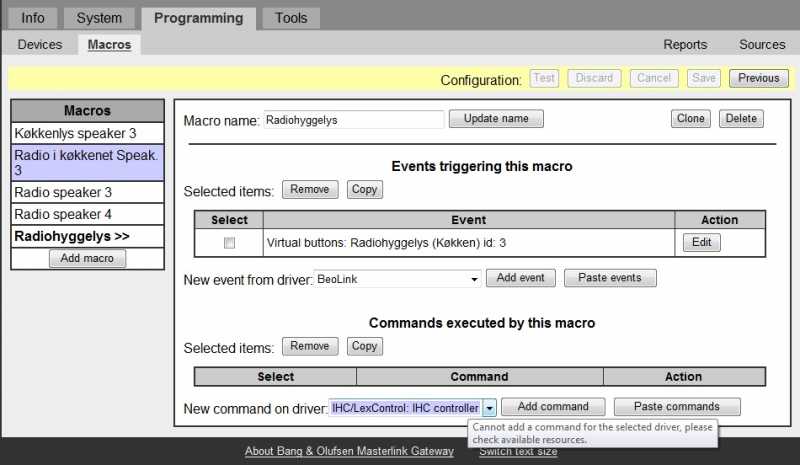
Task: Edit the Virtual buttons event
Action: pos(700,242)
